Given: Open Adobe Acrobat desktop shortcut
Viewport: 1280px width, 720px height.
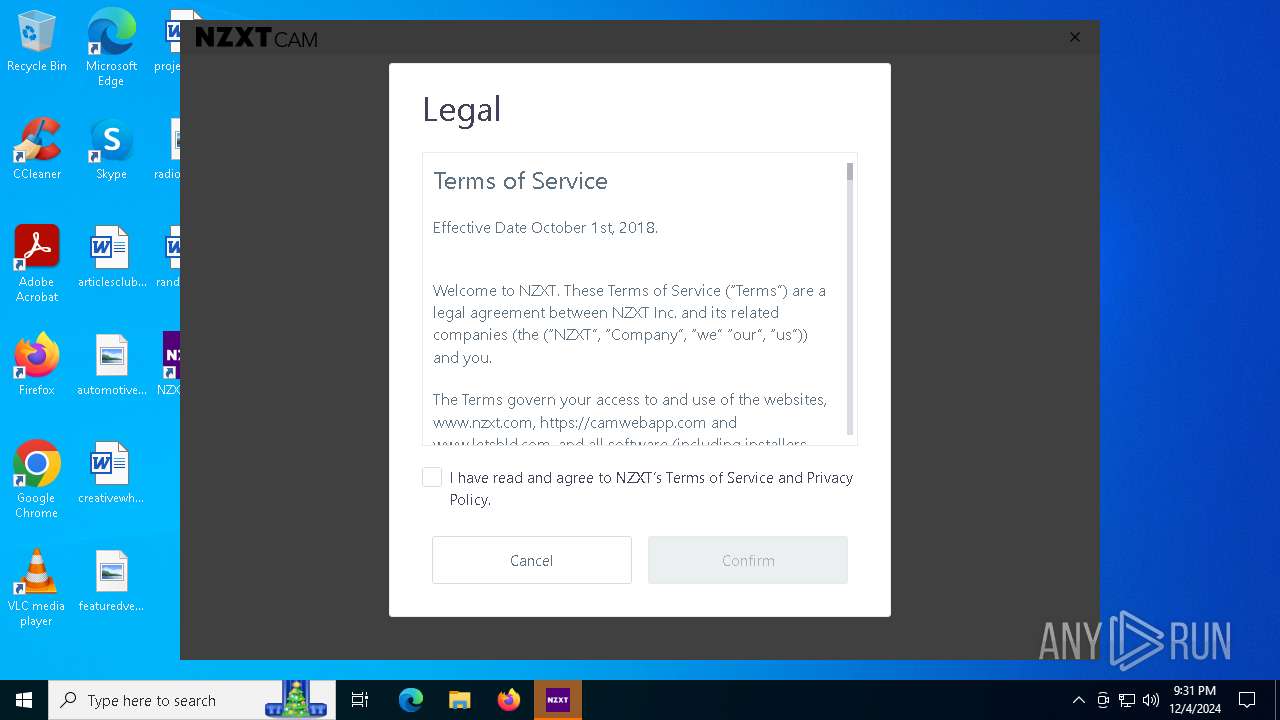Looking at the screenshot, I should click(x=37, y=264).
